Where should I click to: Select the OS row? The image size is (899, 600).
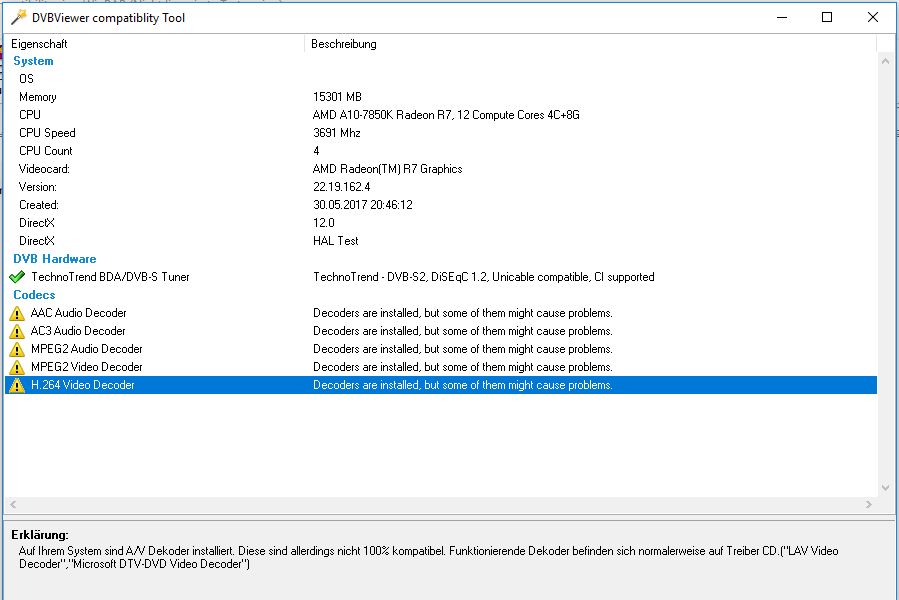(441, 79)
